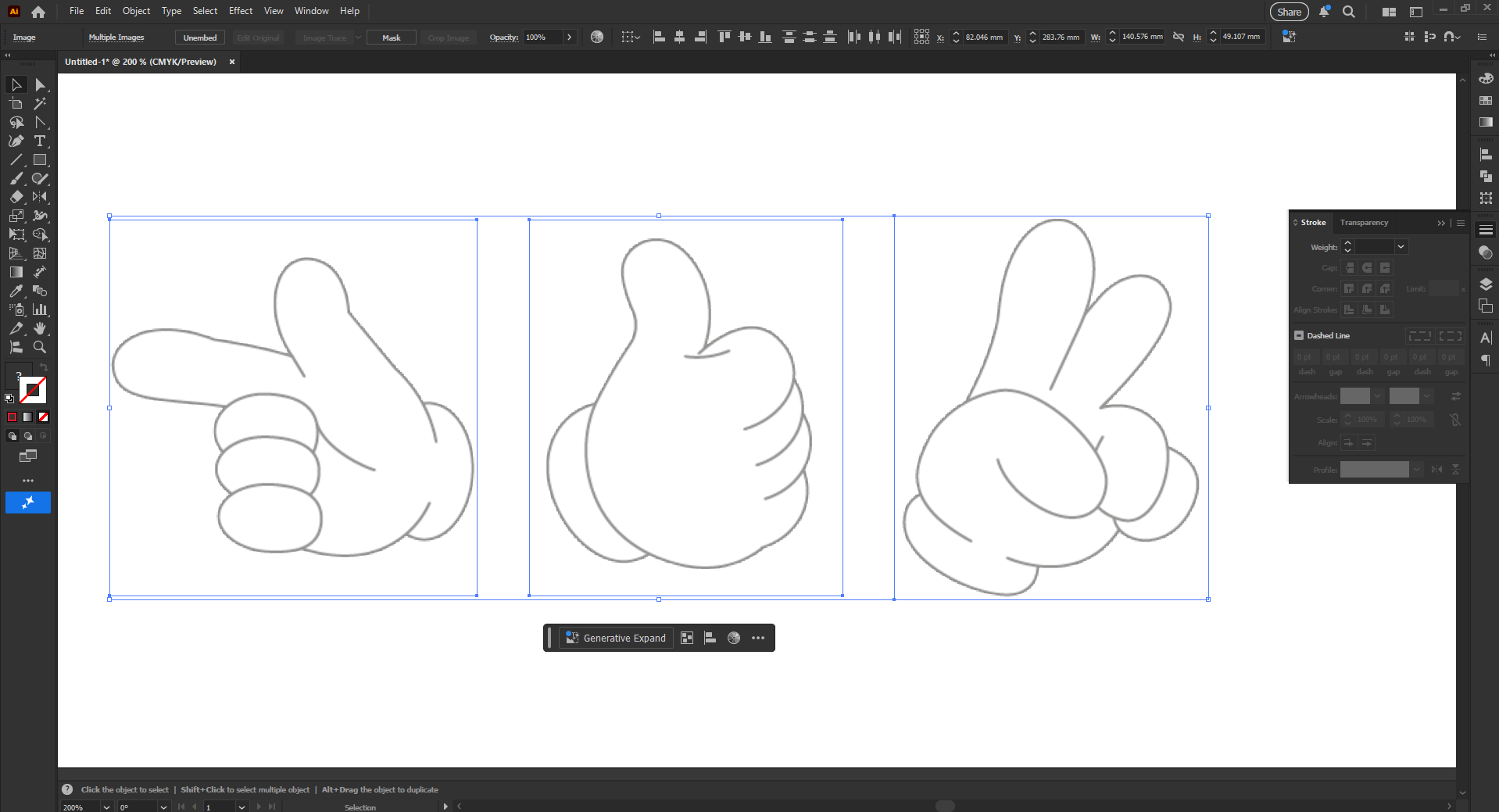Choose the Magic Wand tool
1499x812 pixels.
pyautogui.click(x=40, y=103)
